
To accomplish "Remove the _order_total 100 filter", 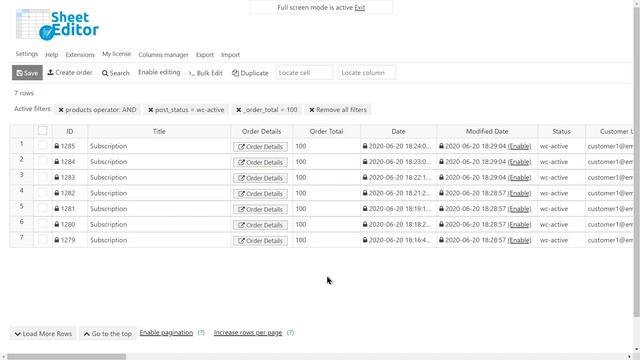I will point(239,110).
